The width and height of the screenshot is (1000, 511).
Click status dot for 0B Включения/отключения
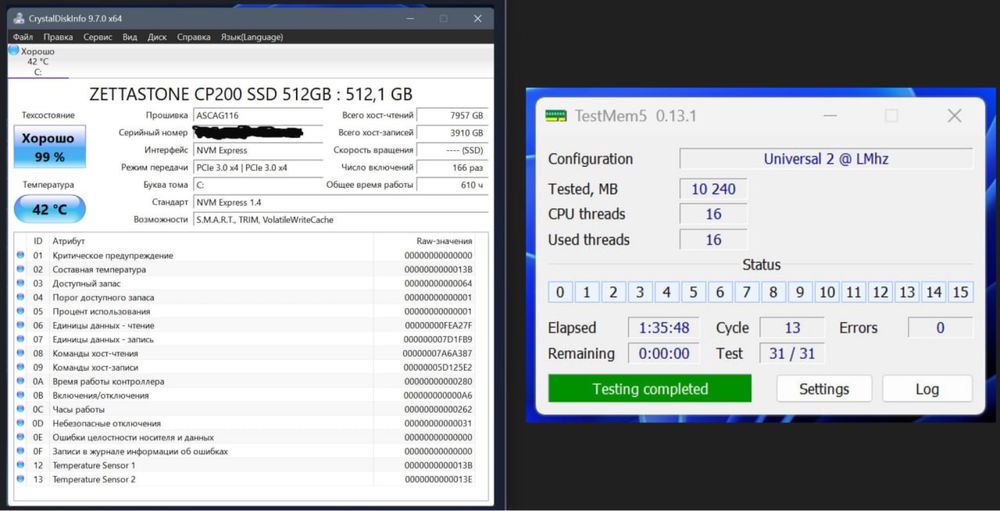[x=20, y=396]
